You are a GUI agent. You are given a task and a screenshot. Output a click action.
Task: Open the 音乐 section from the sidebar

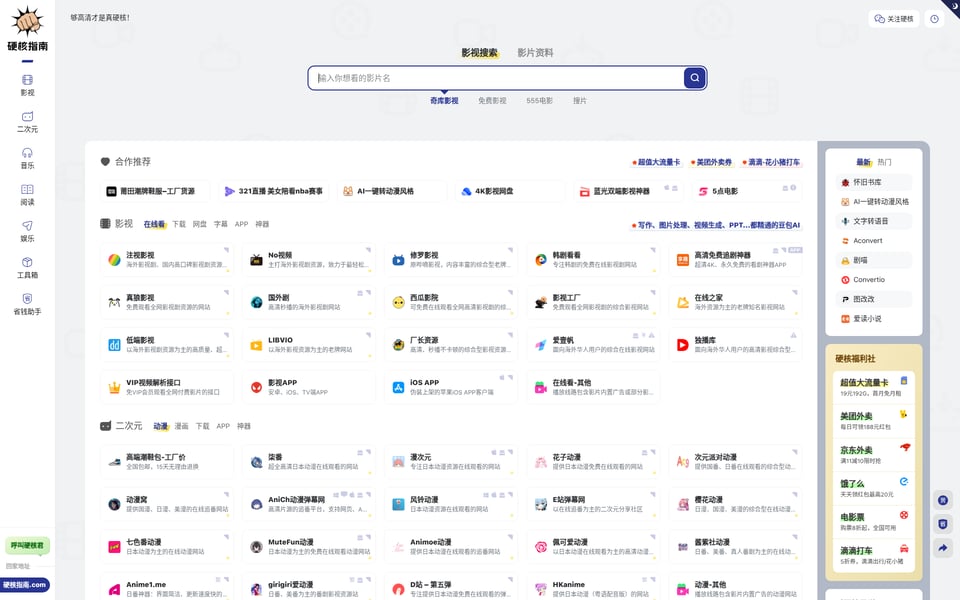point(27,158)
